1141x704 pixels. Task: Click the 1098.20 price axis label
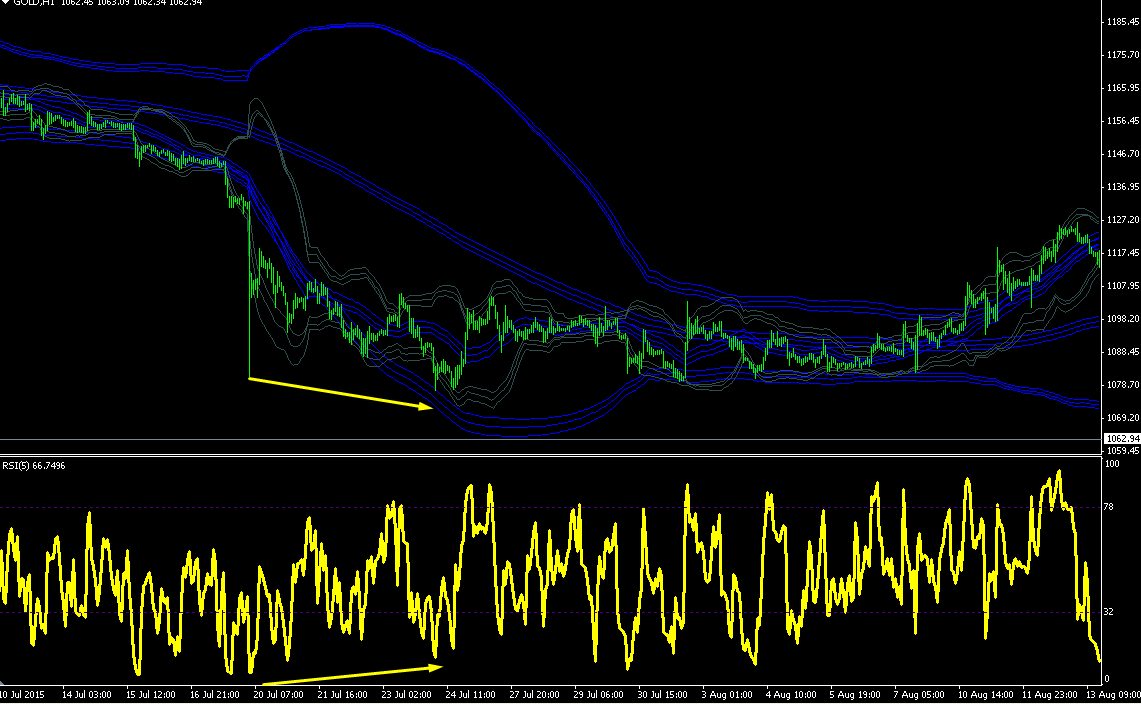point(1123,318)
